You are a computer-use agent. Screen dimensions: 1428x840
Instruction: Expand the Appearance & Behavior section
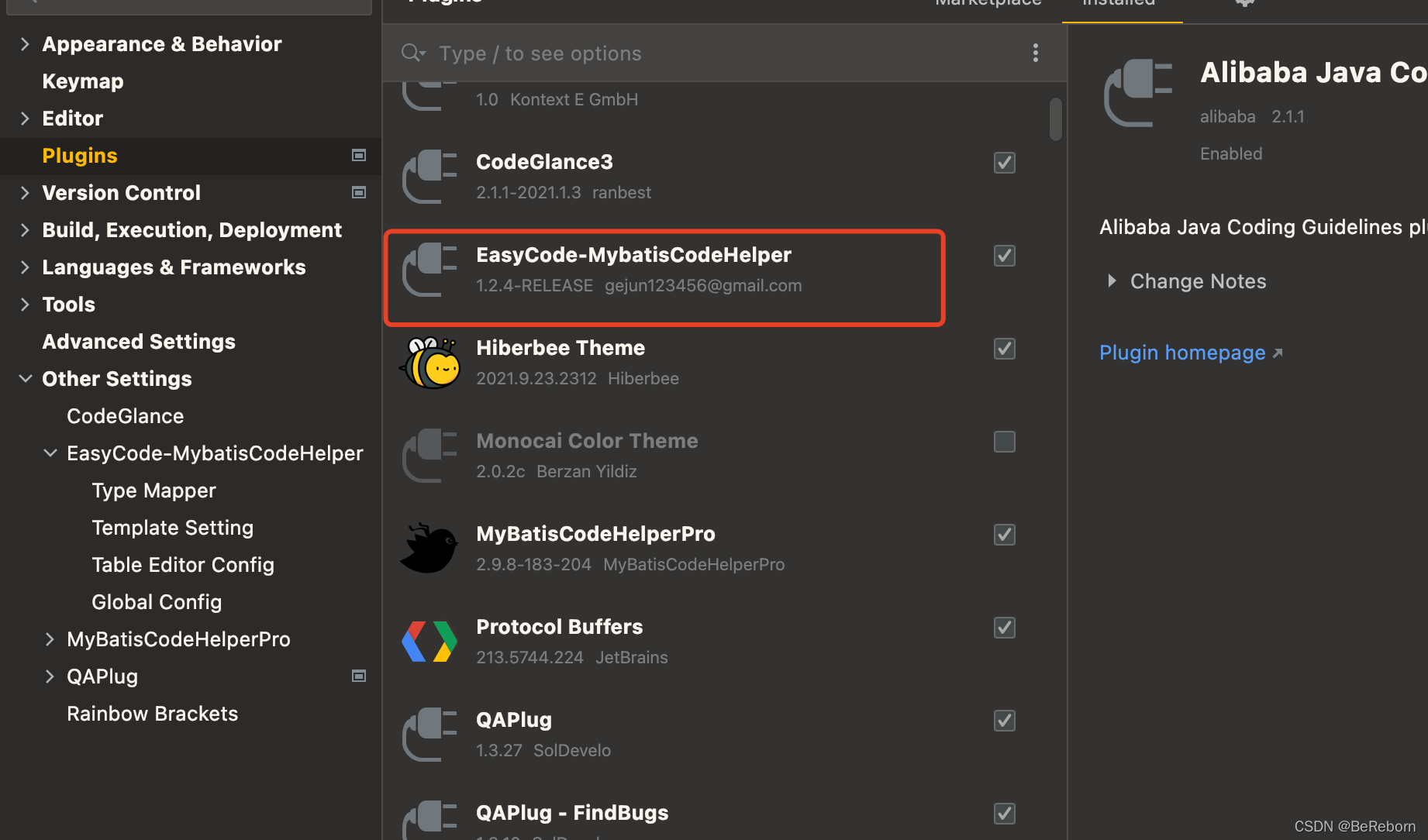(25, 44)
